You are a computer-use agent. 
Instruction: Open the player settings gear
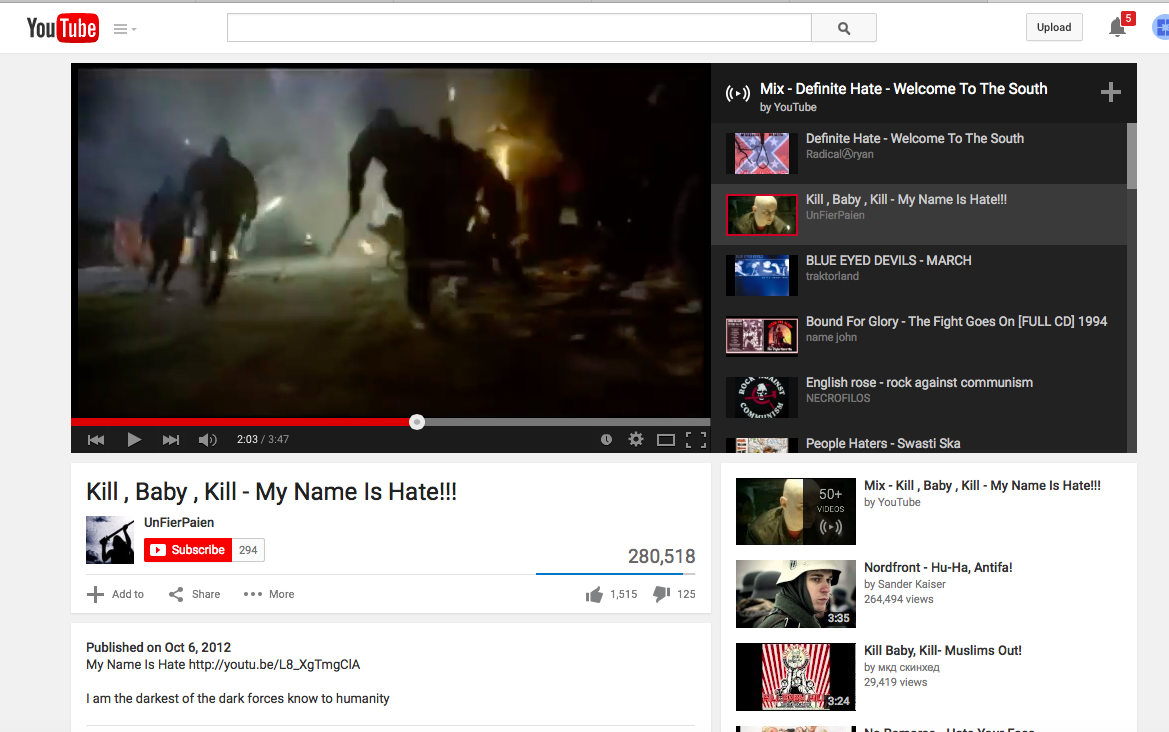635,439
